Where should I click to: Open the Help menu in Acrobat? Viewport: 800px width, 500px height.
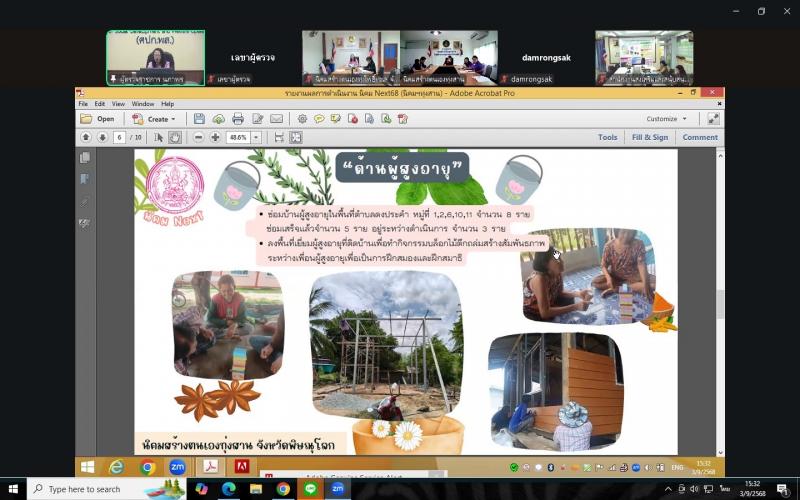(x=167, y=104)
